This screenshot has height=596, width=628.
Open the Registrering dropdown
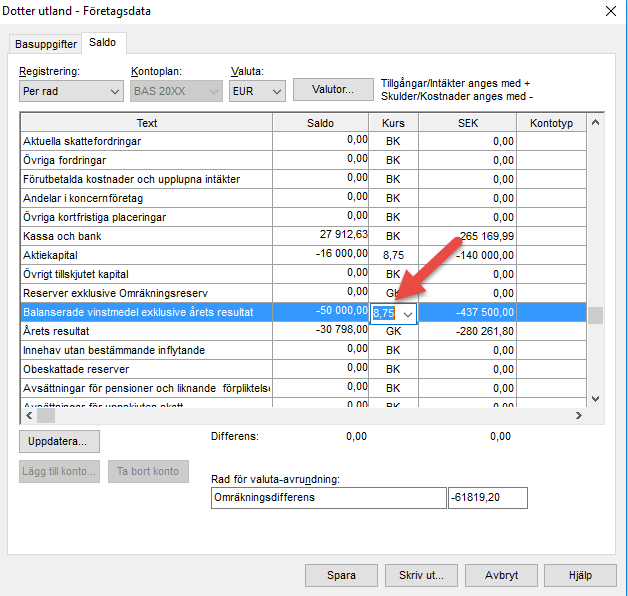coord(71,91)
